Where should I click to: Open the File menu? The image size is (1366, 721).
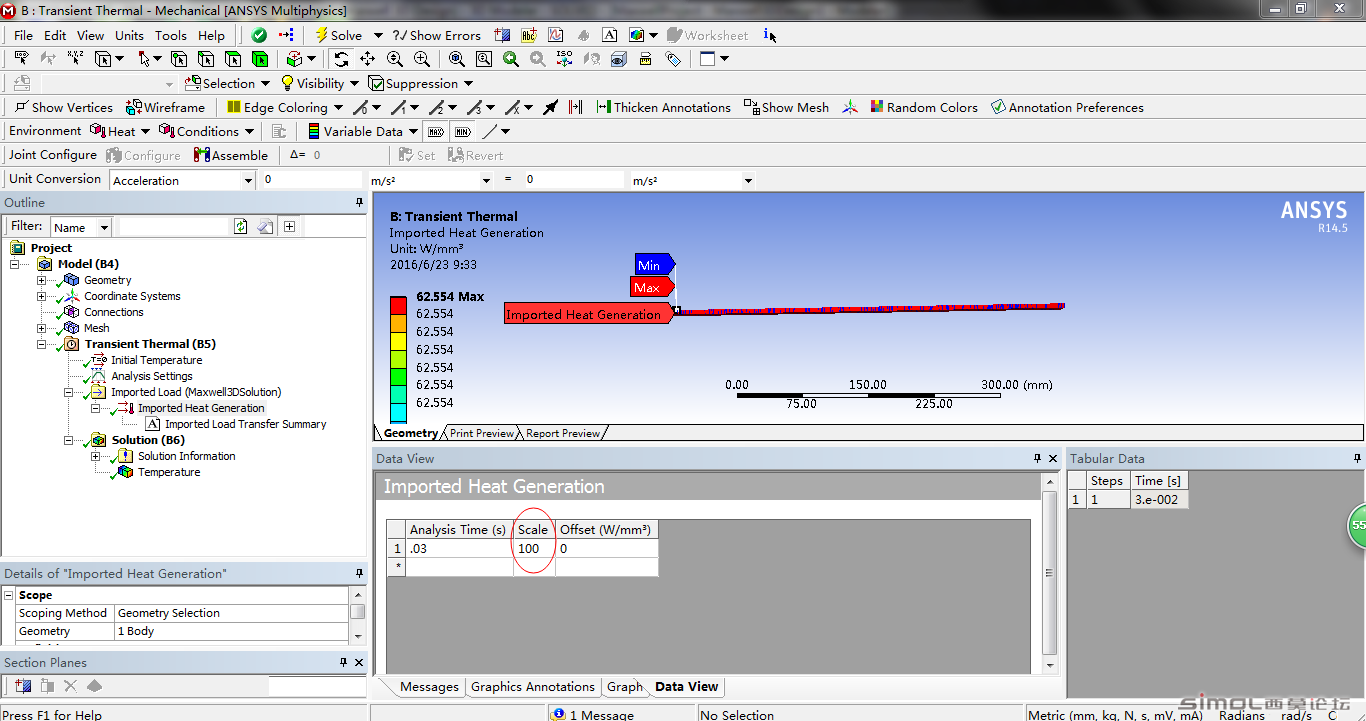click(x=23, y=35)
